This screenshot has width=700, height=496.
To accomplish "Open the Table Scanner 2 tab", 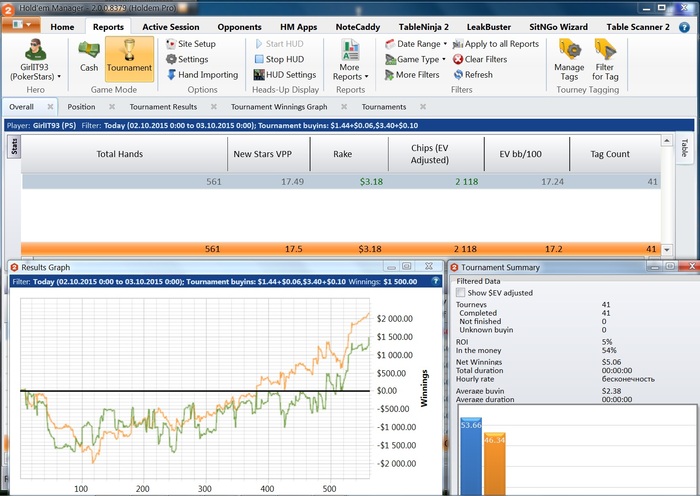I will [638, 27].
